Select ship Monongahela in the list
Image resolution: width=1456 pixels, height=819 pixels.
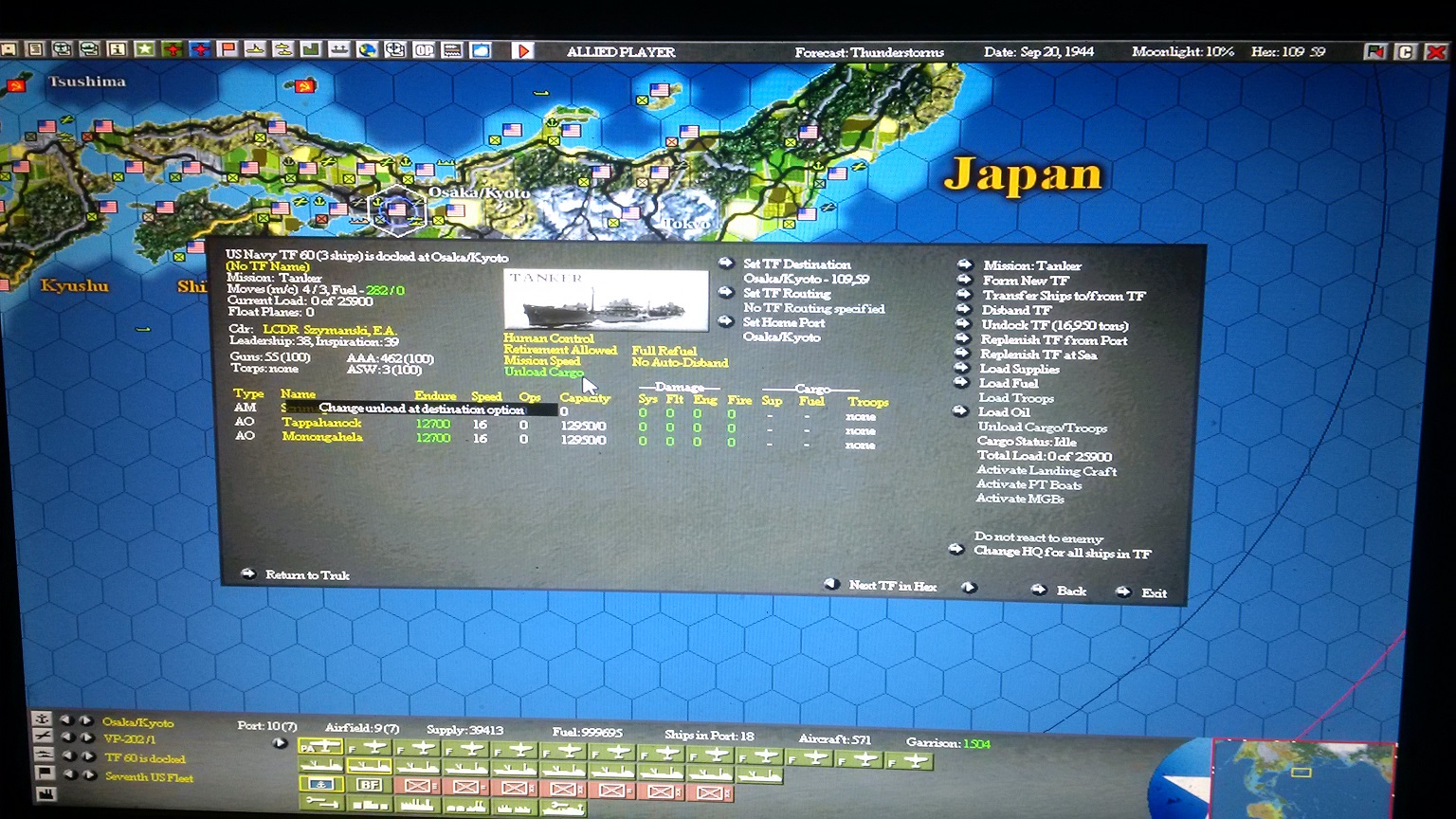322,437
